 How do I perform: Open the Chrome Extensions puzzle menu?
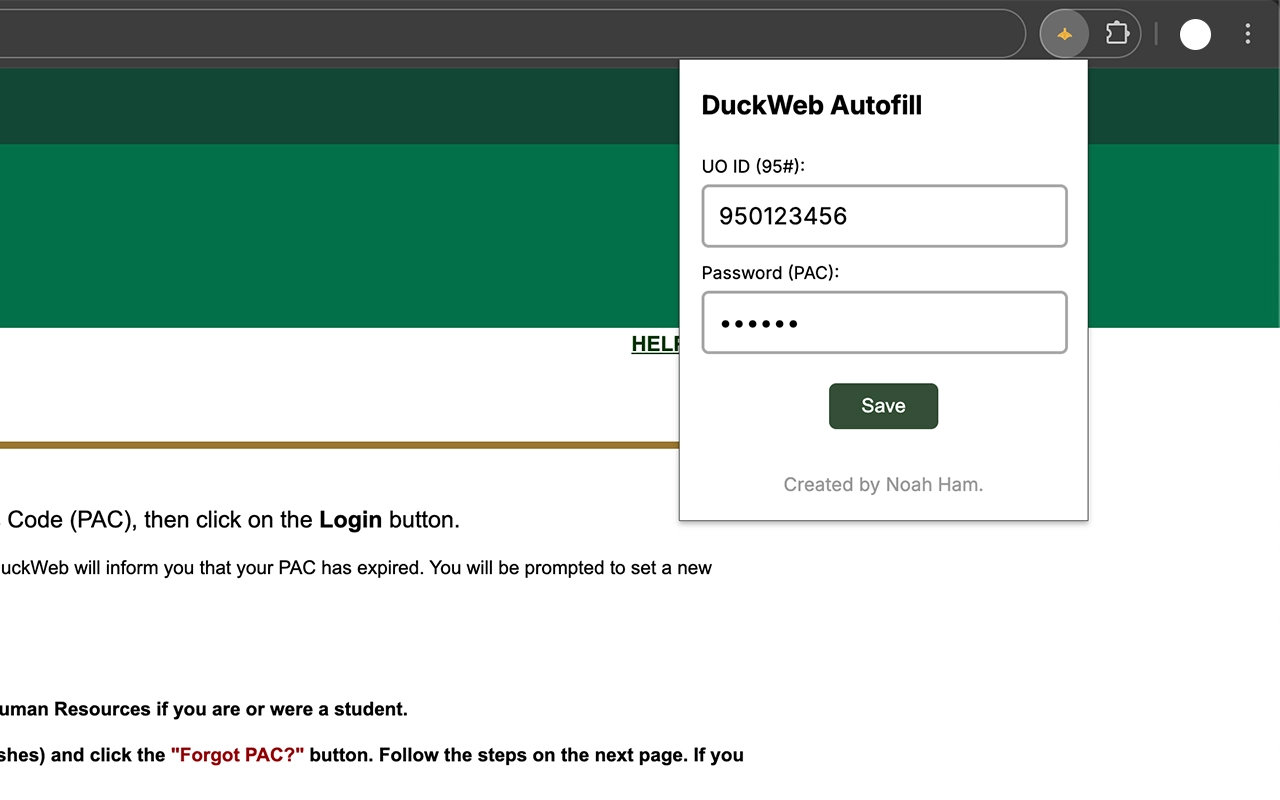[1116, 34]
